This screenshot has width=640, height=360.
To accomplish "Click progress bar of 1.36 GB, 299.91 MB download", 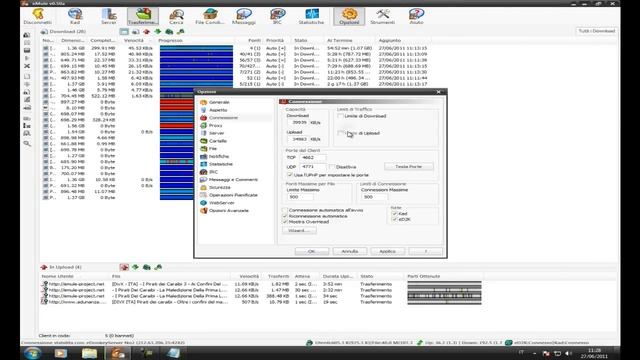I will click(196, 48).
